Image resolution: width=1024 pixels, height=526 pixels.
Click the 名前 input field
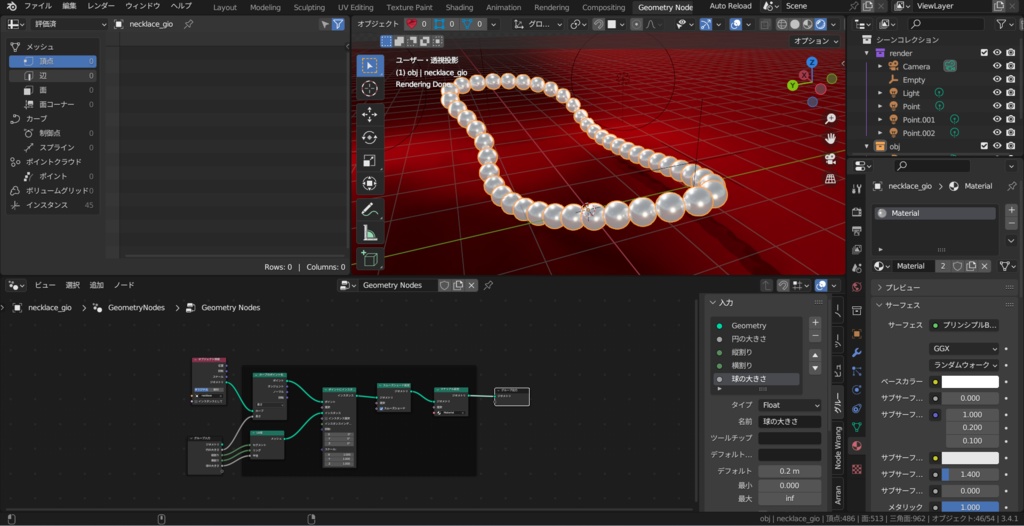(789, 422)
